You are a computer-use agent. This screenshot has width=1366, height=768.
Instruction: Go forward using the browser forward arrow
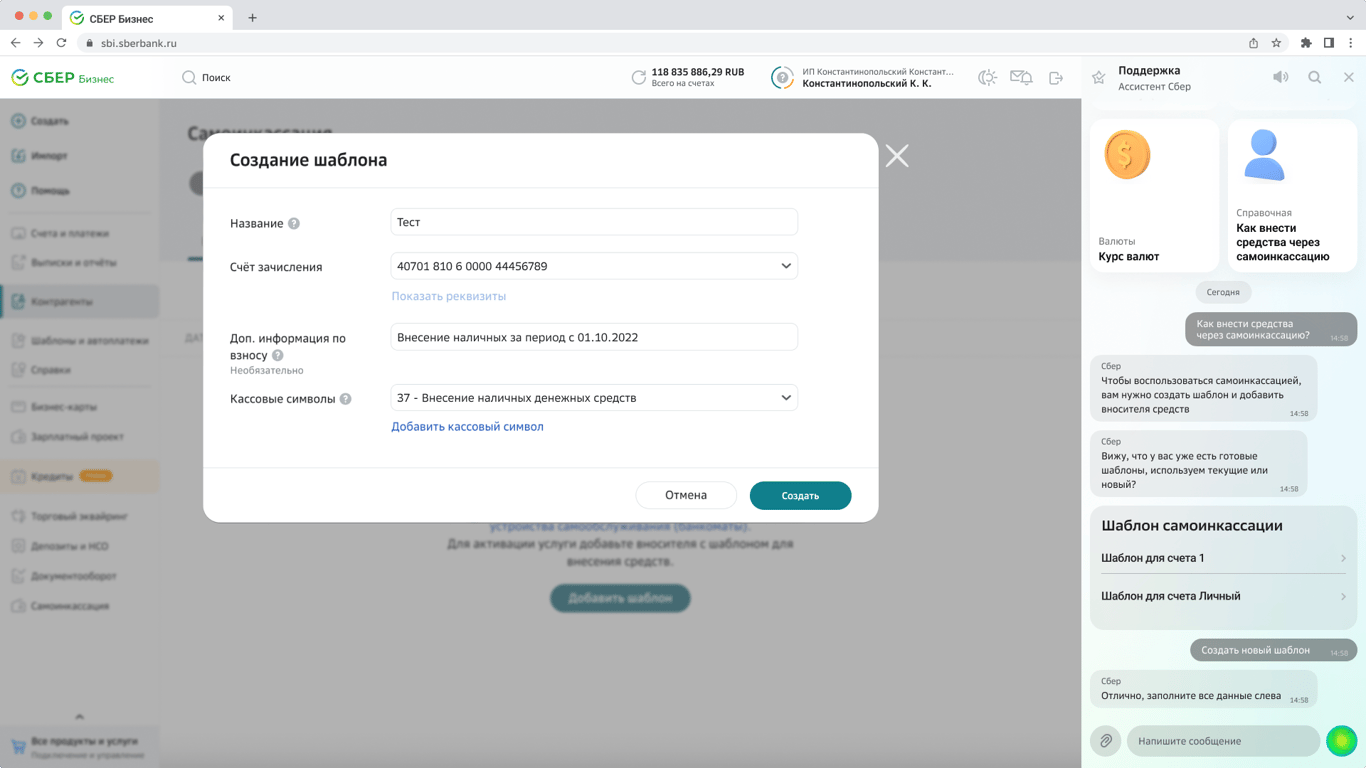click(x=38, y=43)
